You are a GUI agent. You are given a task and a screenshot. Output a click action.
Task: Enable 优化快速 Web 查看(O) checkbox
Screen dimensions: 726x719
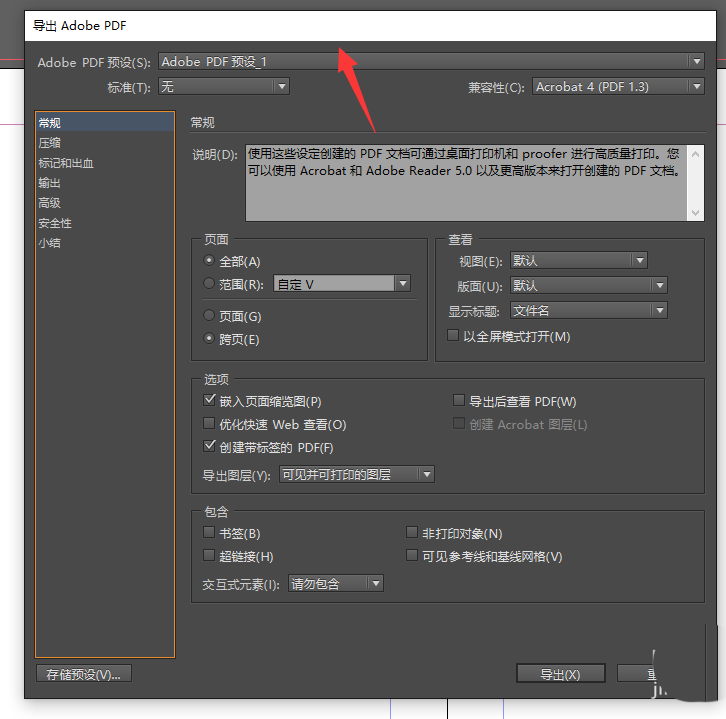click(209, 423)
